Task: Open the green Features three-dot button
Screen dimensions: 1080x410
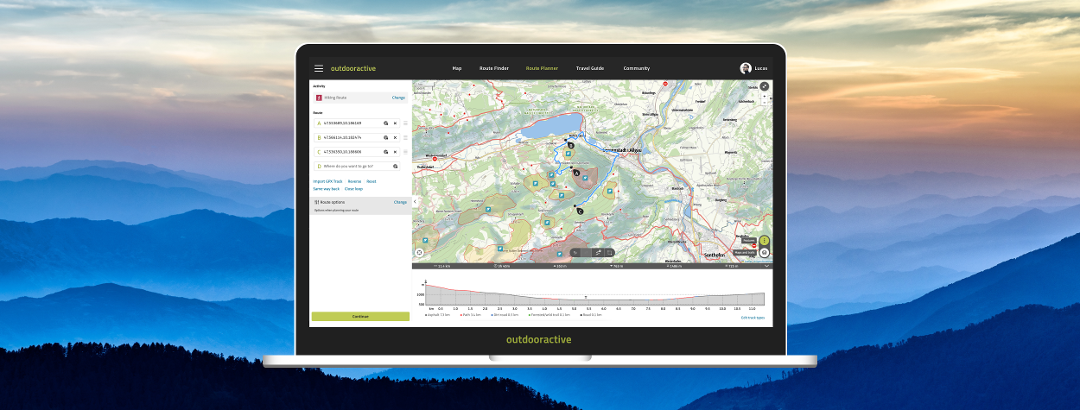Action: coord(764,241)
